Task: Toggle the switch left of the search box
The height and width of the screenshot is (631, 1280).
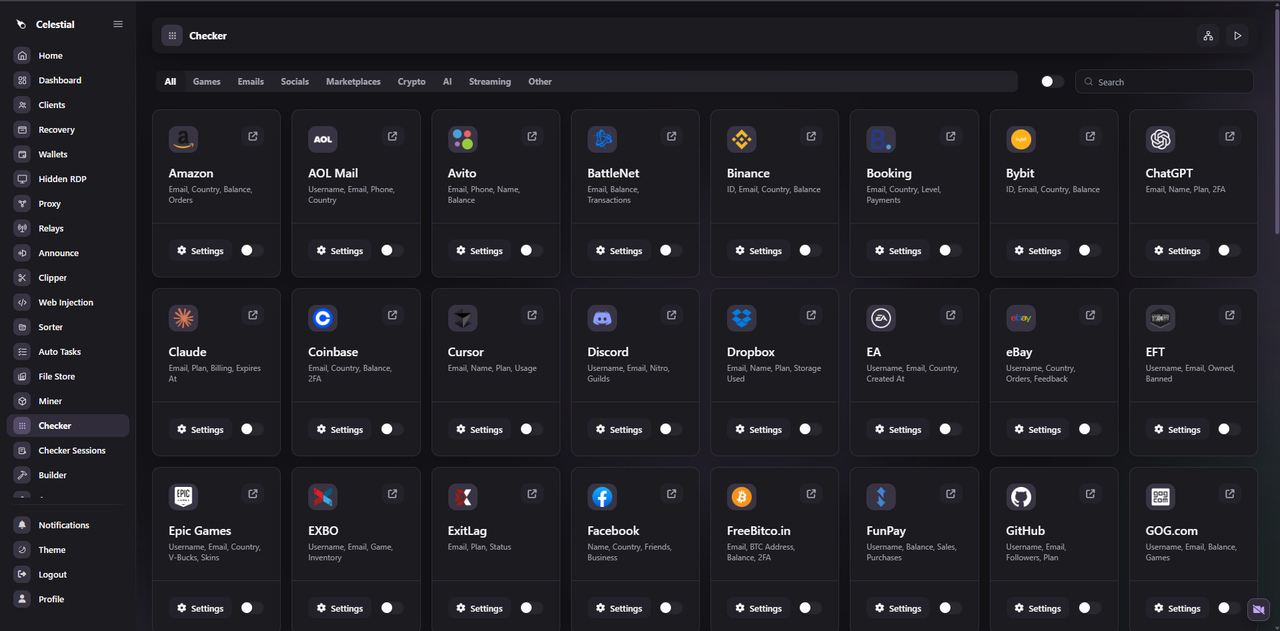Action: click(1052, 82)
